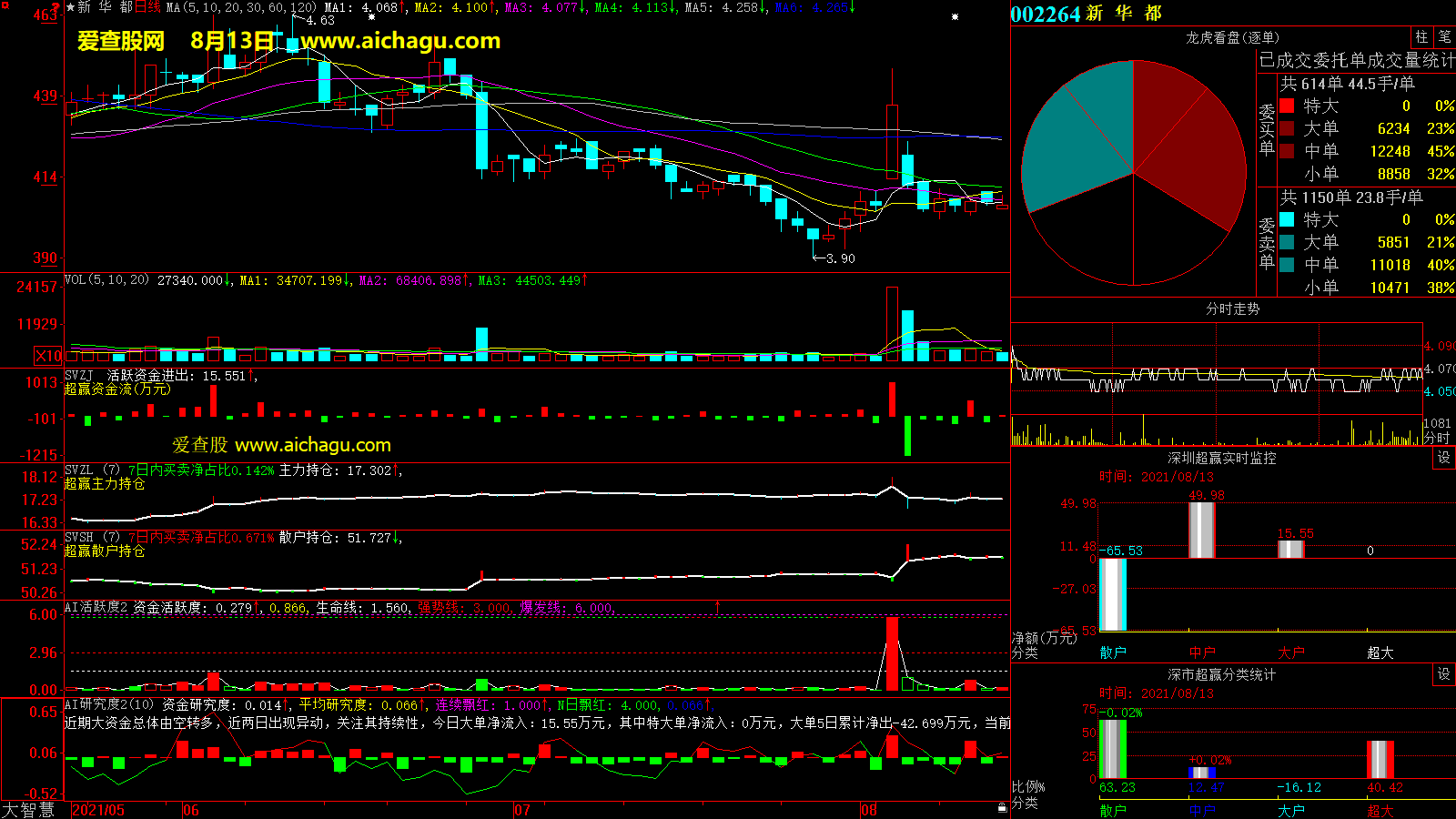Click the 08 month marker on timeline
The width and height of the screenshot is (1456, 819).
pyautogui.click(x=869, y=810)
